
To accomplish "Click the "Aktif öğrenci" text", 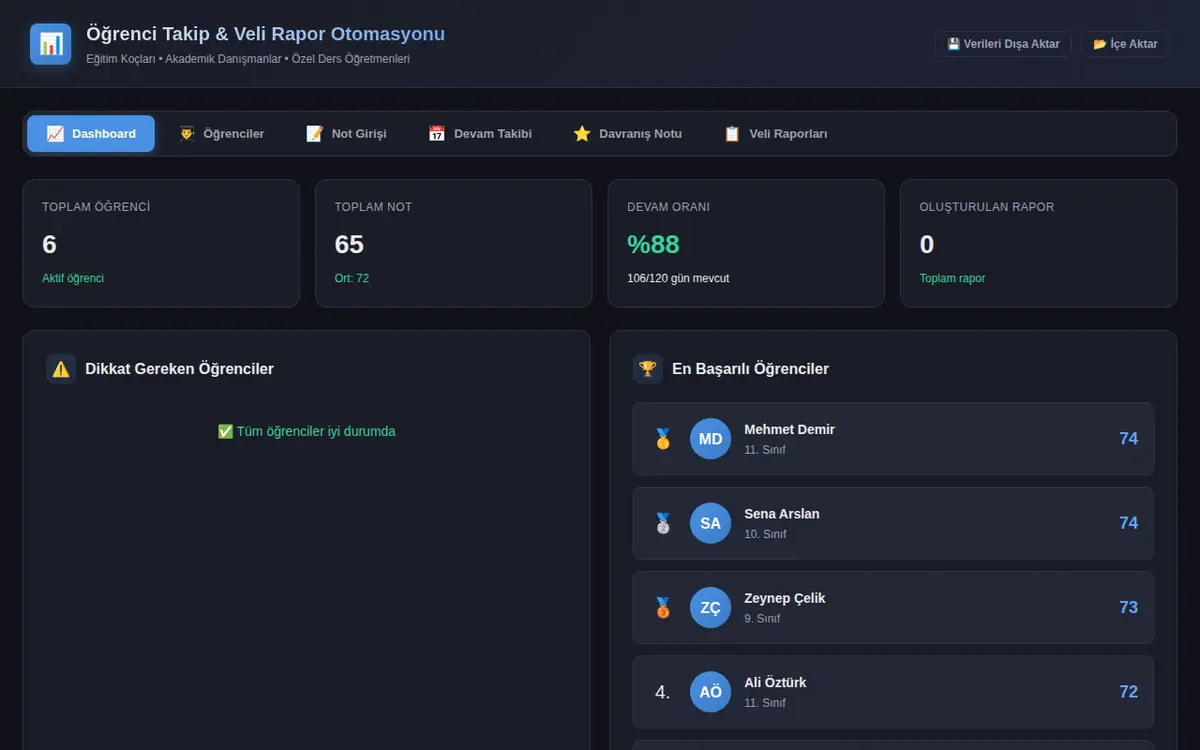I will pyautogui.click(x=73, y=278).
